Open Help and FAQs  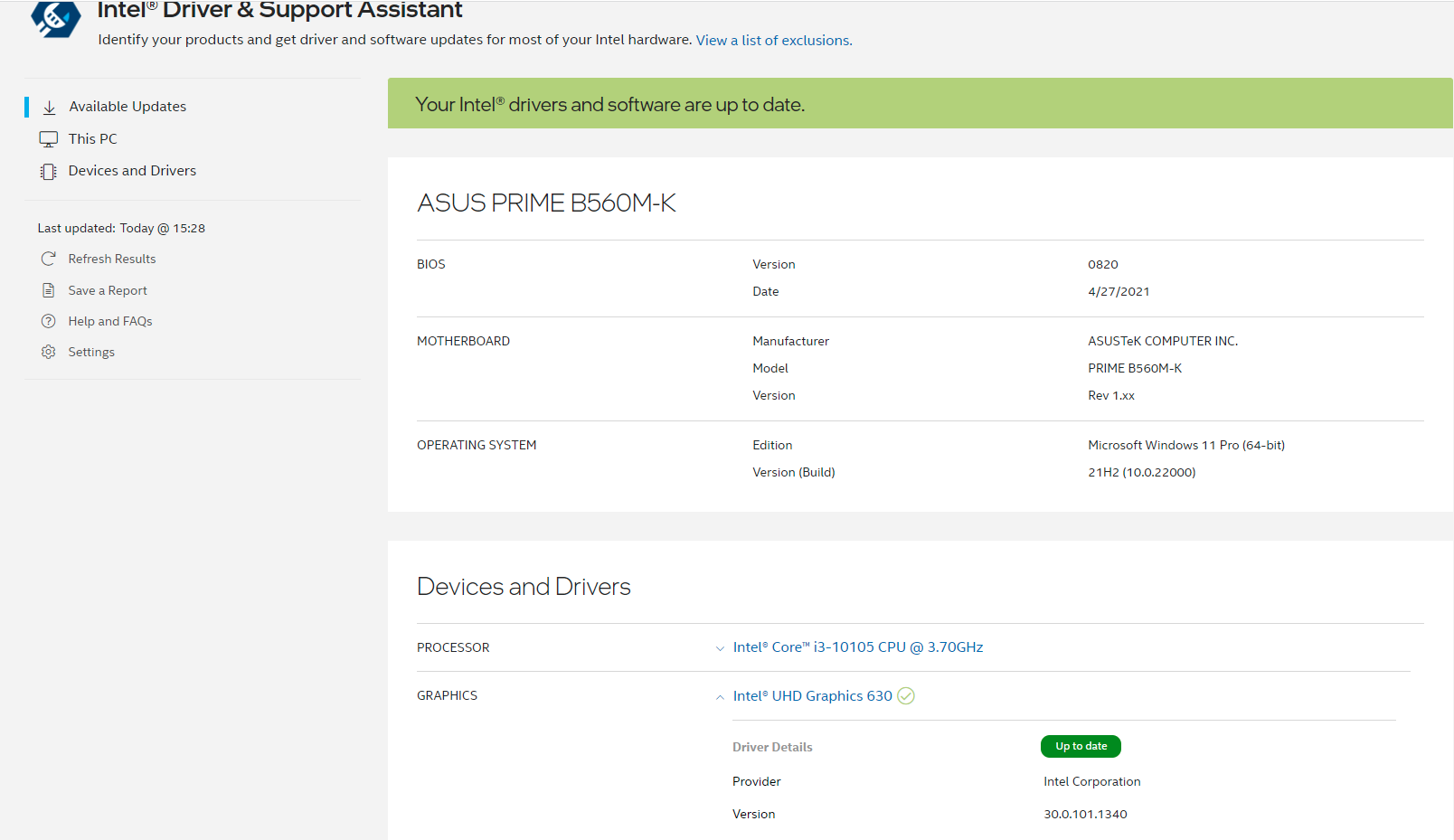110,321
